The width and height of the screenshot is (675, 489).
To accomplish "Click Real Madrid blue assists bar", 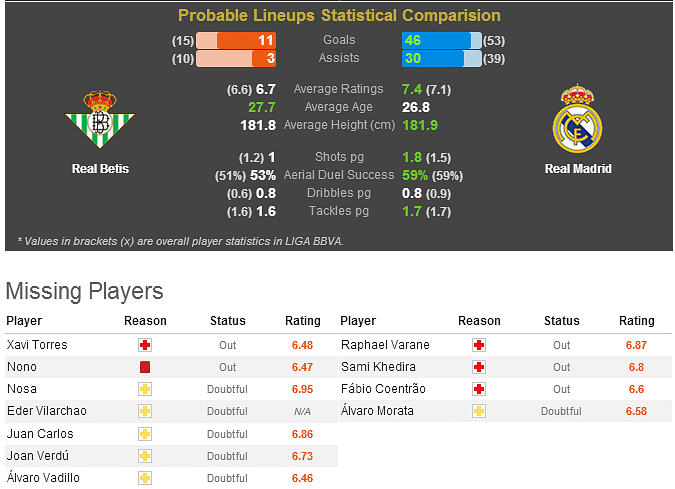I will point(432,59).
